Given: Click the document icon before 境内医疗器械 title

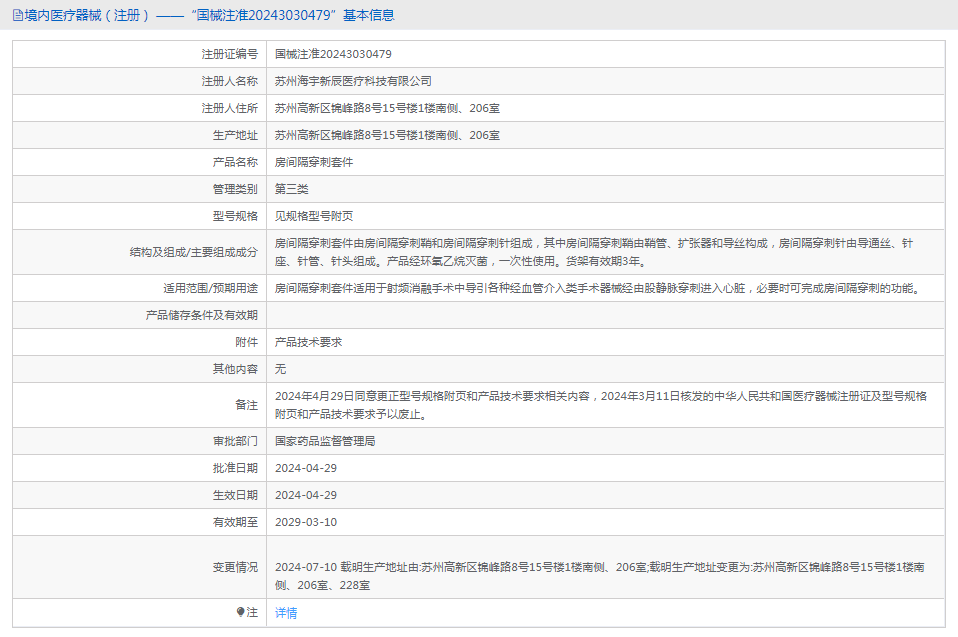Looking at the screenshot, I should (x=18, y=15).
